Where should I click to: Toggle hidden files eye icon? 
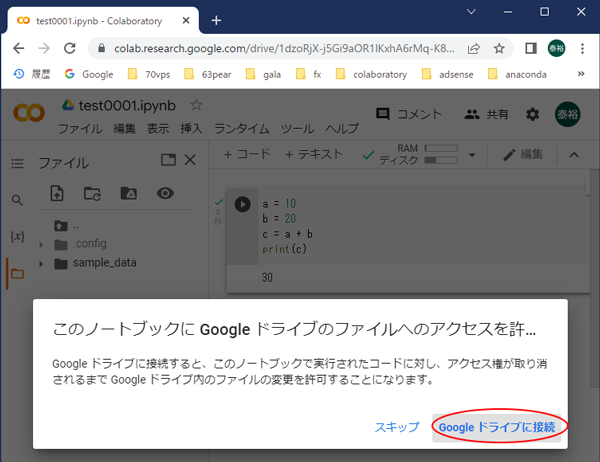click(x=165, y=193)
